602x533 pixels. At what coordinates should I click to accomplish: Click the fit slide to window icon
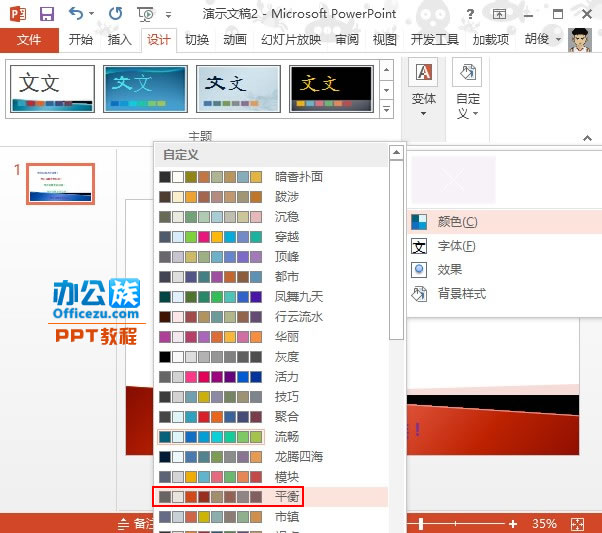[575, 523]
